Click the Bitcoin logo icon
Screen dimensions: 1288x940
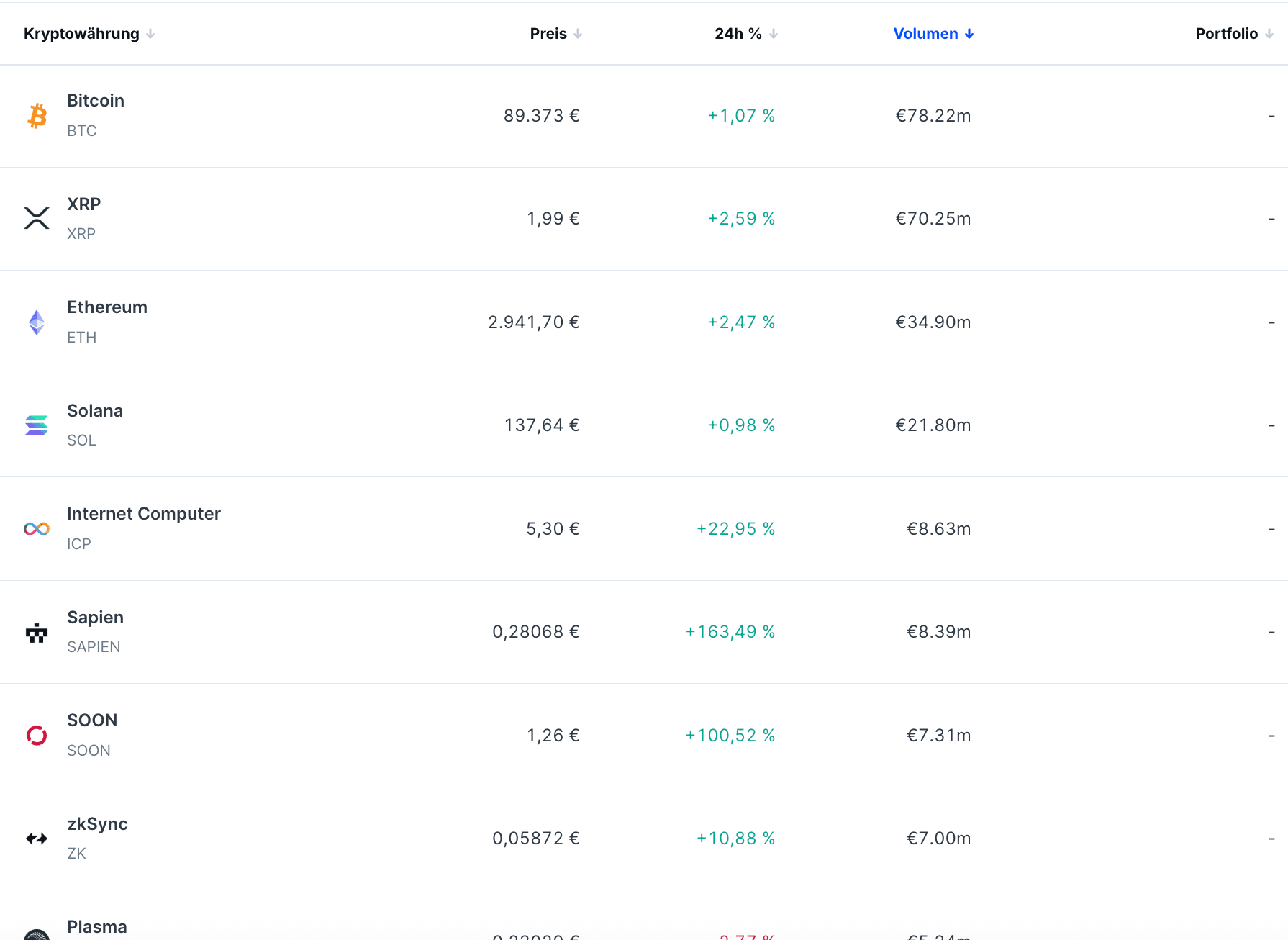pos(37,116)
